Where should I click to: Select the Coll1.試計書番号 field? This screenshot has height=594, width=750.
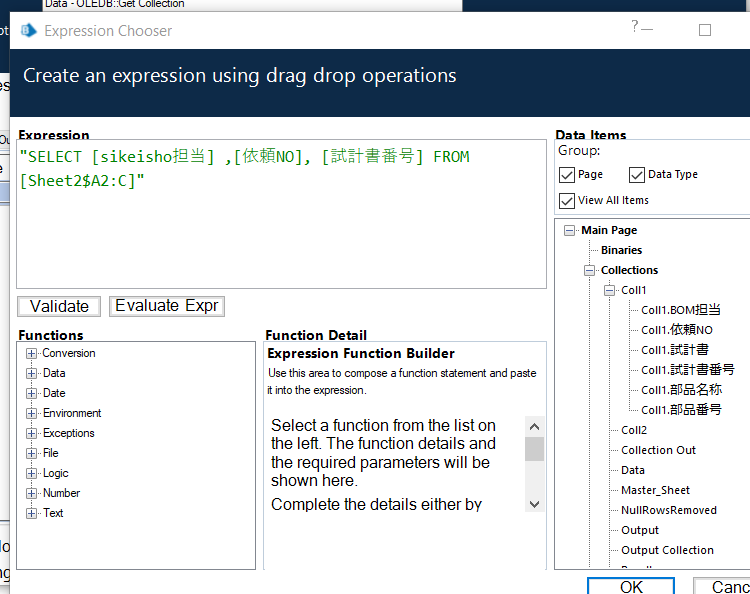pyautogui.click(x=687, y=370)
